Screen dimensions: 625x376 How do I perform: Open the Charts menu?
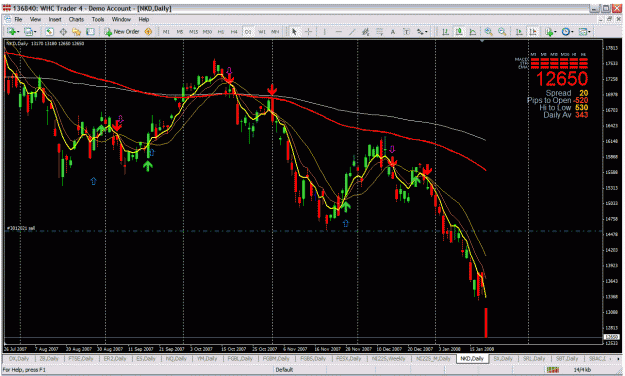point(76,19)
